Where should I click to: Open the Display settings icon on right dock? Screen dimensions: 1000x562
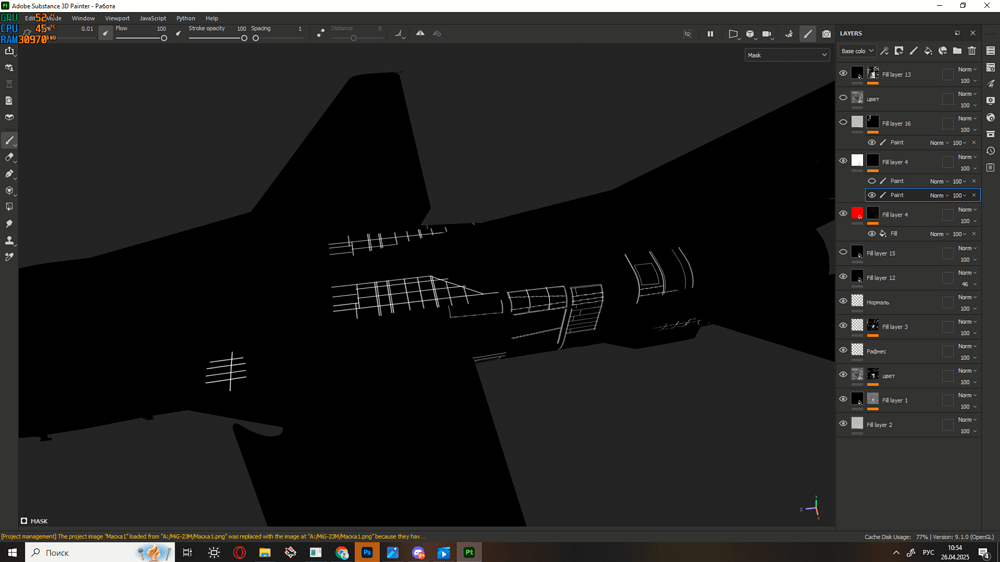(990, 101)
